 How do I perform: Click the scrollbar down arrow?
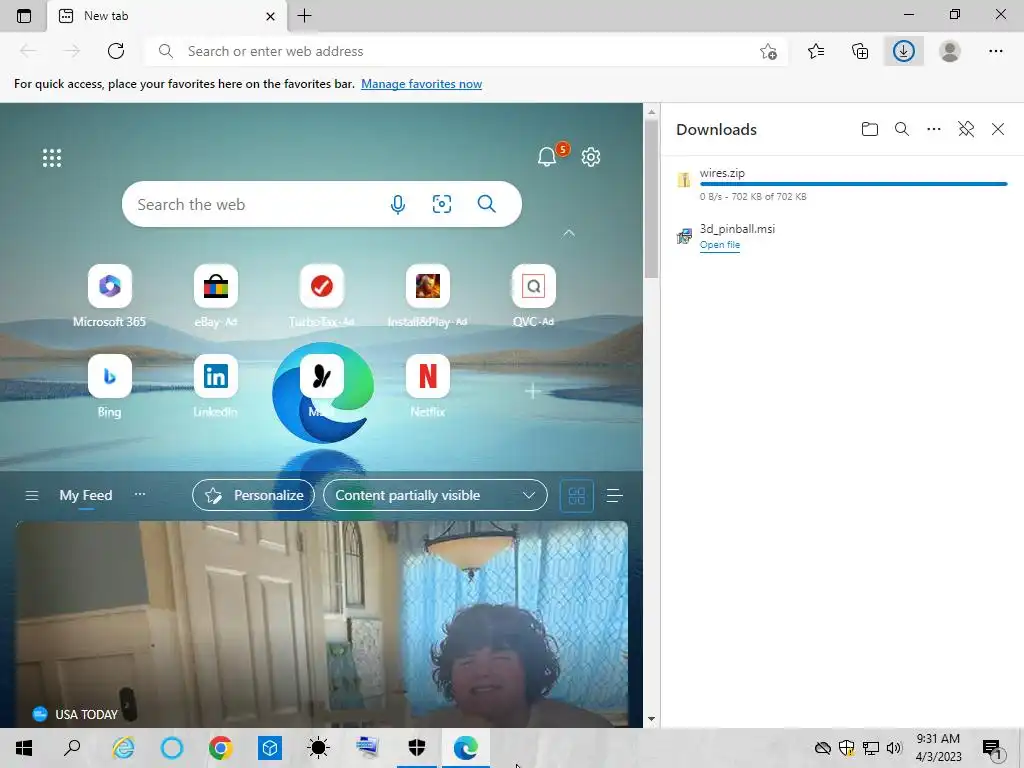[651, 719]
